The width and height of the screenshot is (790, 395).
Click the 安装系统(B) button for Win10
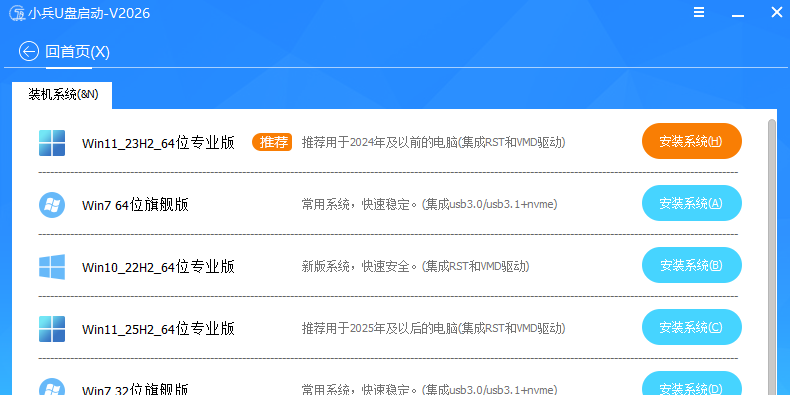[692, 265]
